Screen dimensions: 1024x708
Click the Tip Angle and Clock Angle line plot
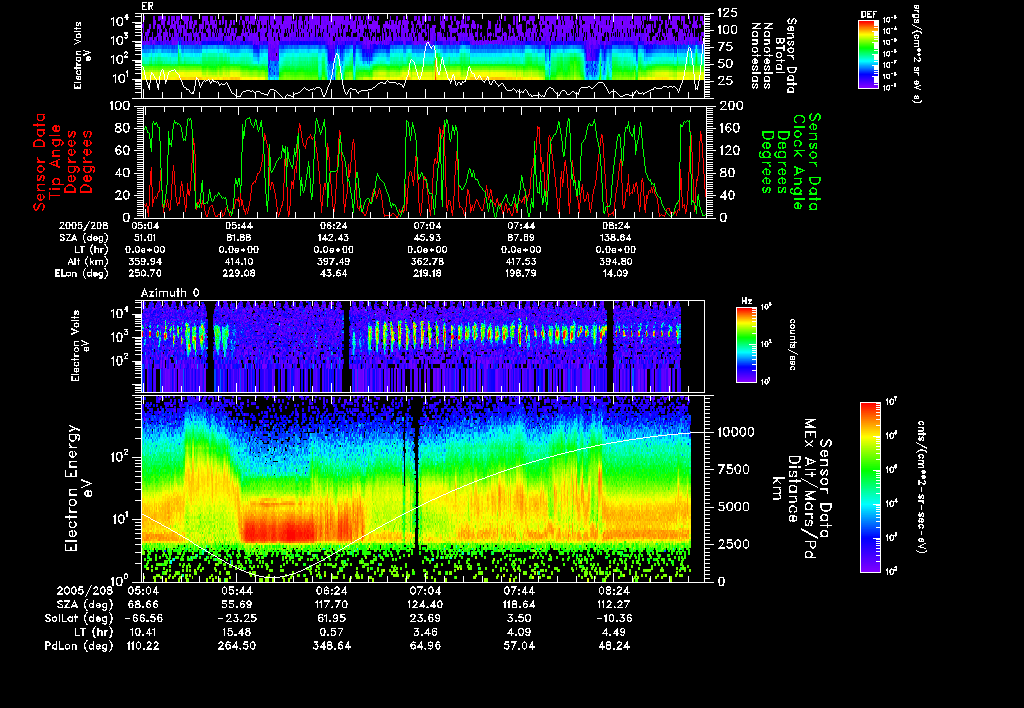(425, 162)
